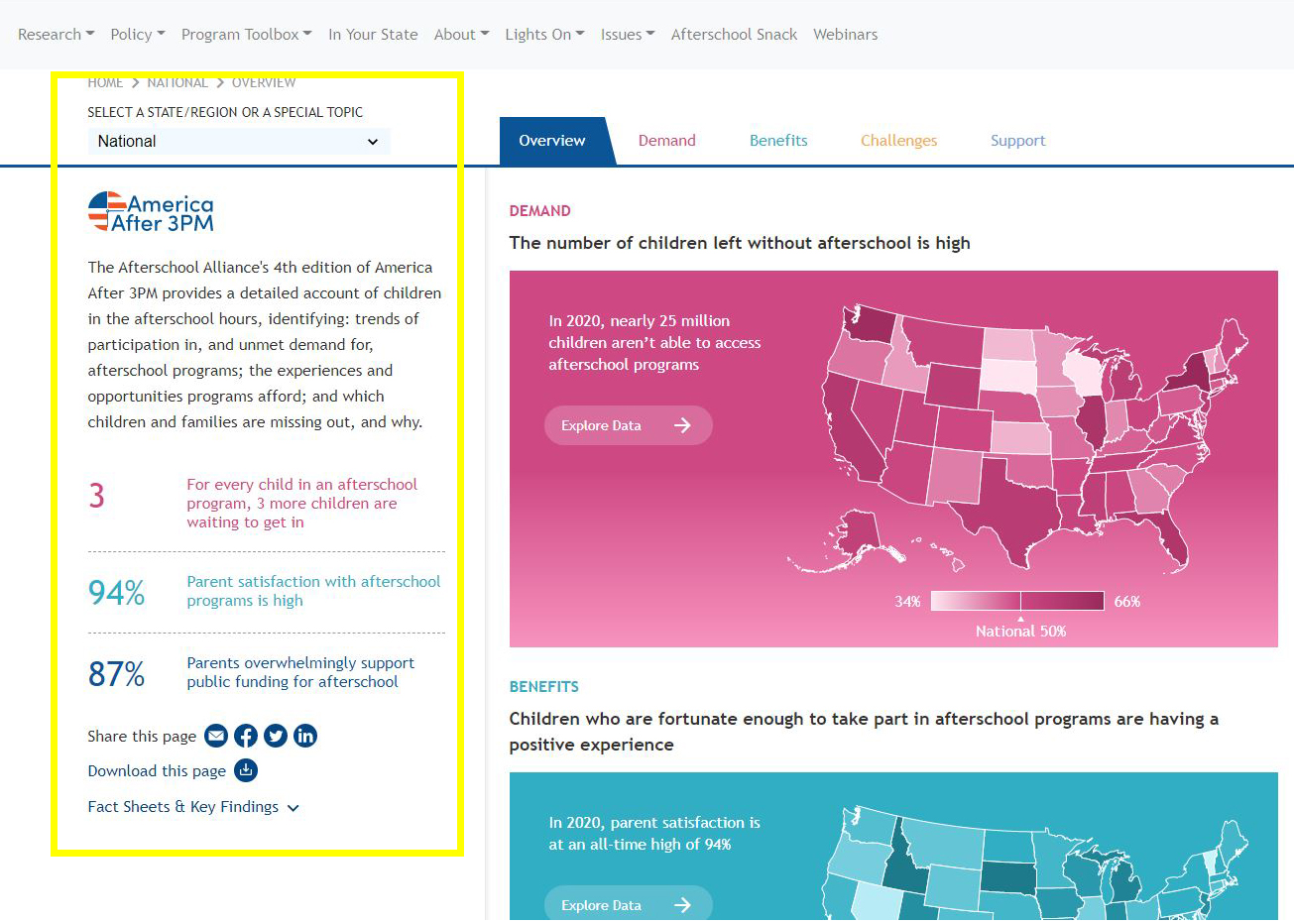Click 'Parents overwhelmingly support public funding' text
Image resolution: width=1294 pixels, height=924 pixels.
click(300, 672)
